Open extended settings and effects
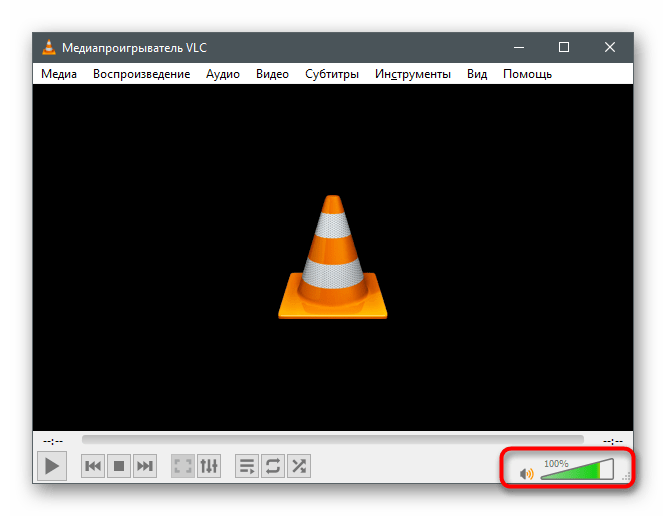666x516 pixels. [209, 466]
